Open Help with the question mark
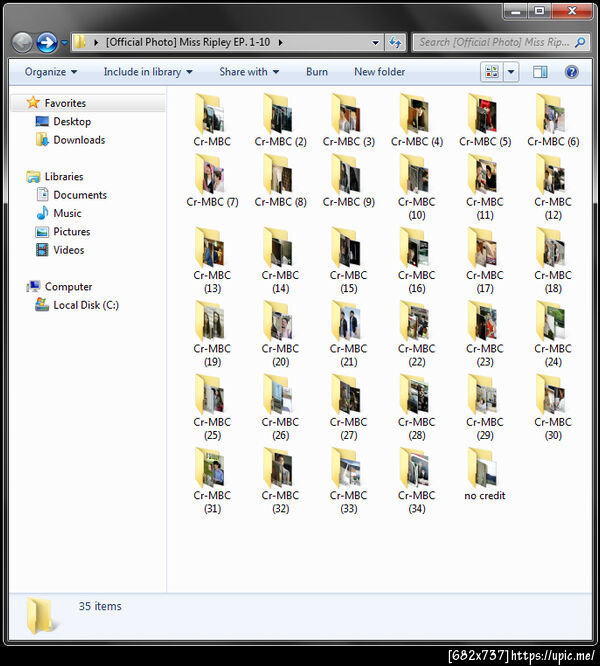The height and width of the screenshot is (666, 600). [572, 72]
